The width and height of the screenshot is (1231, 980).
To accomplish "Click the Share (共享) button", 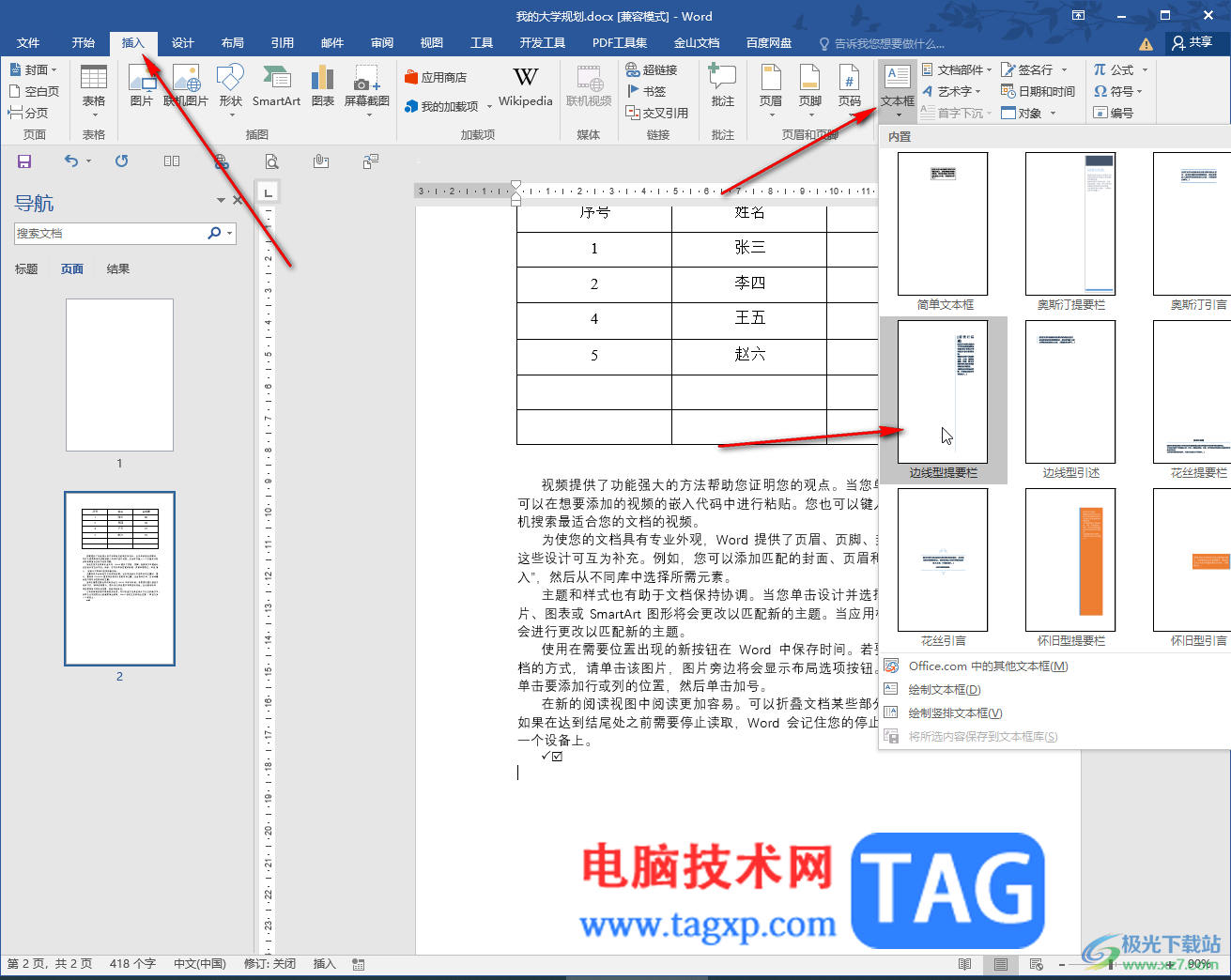I will click(x=1193, y=42).
